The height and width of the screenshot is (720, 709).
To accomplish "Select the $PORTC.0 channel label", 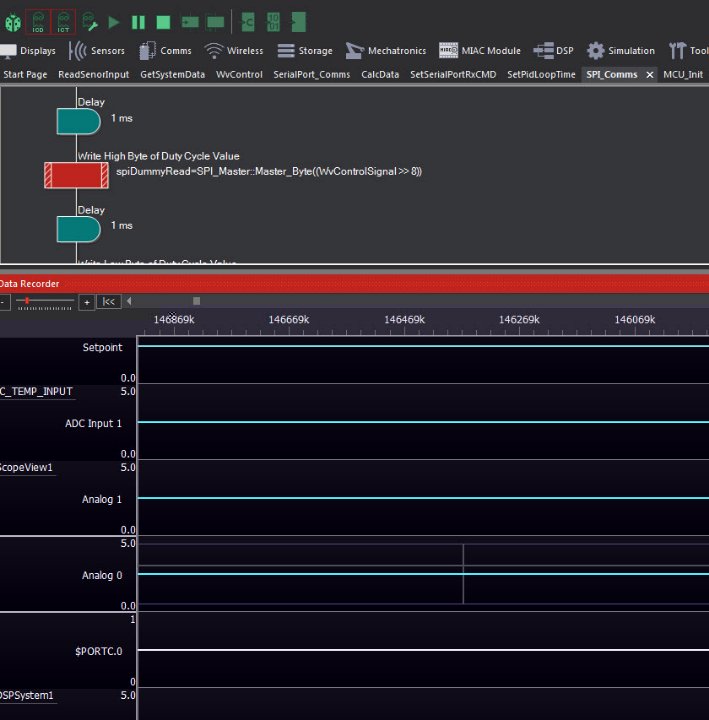I will pos(99,652).
